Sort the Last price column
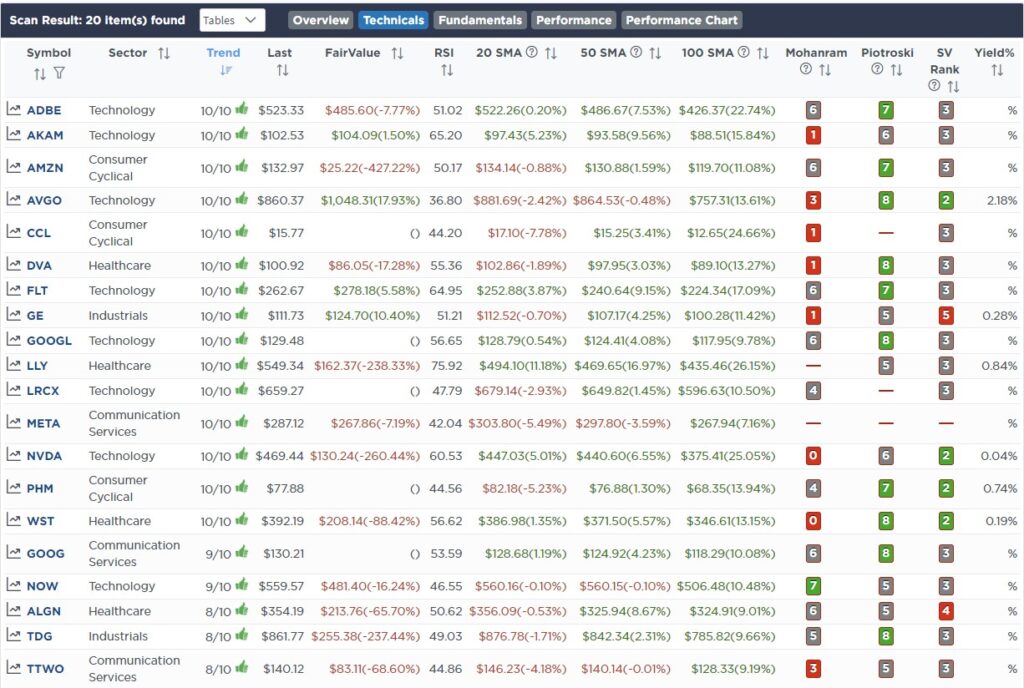The width and height of the screenshot is (1024, 688). tap(282, 70)
